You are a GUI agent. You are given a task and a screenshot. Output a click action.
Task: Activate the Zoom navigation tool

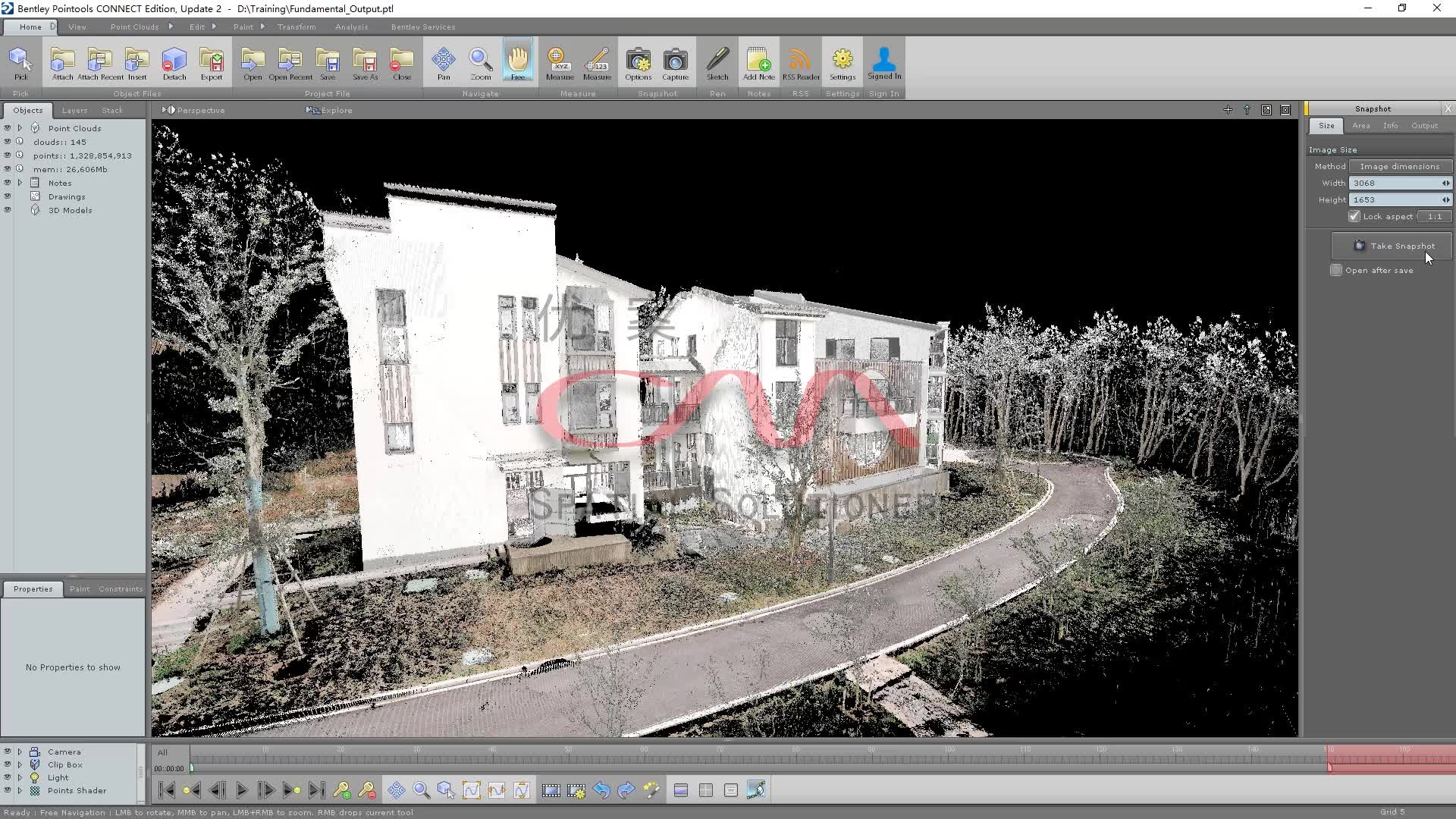[481, 64]
